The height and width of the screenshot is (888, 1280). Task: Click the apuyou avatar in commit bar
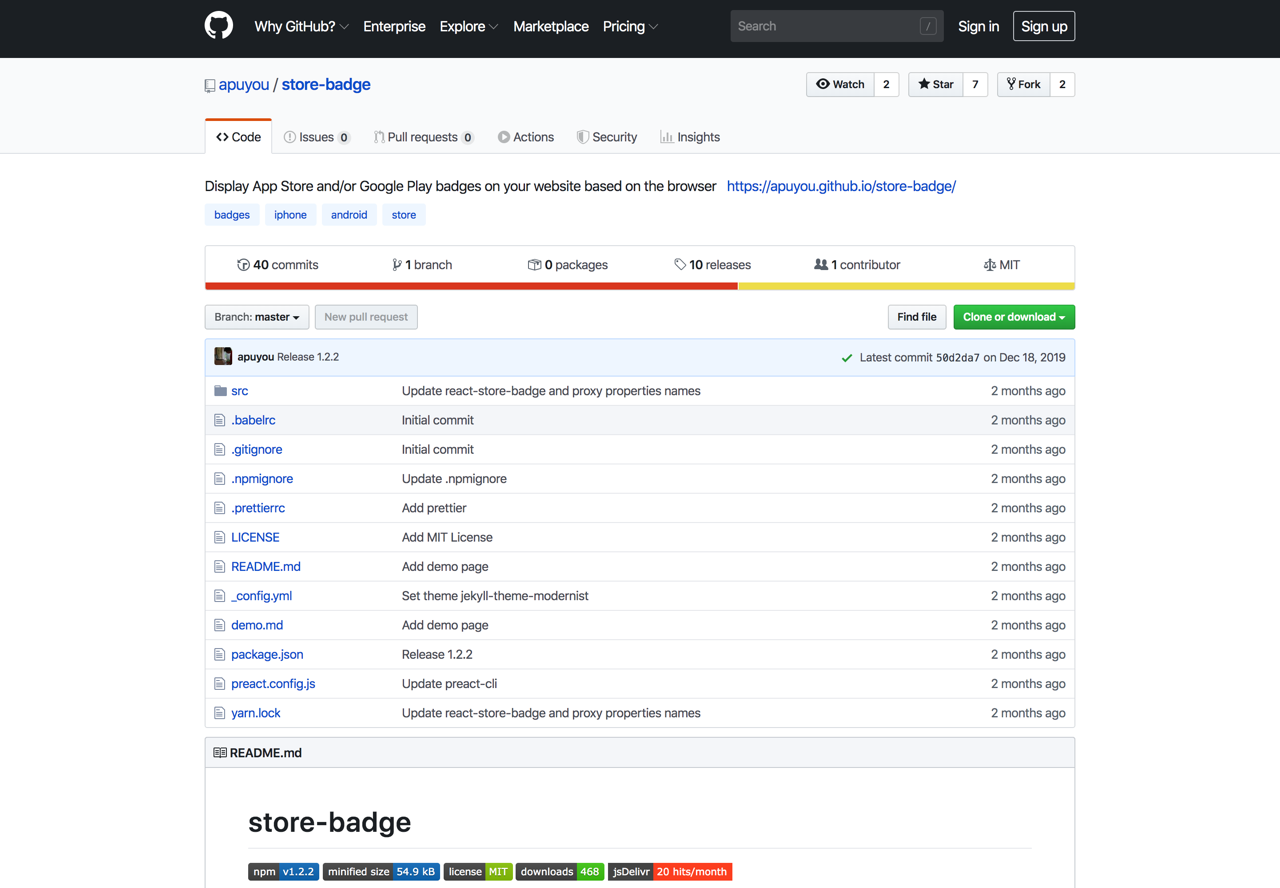coord(223,356)
